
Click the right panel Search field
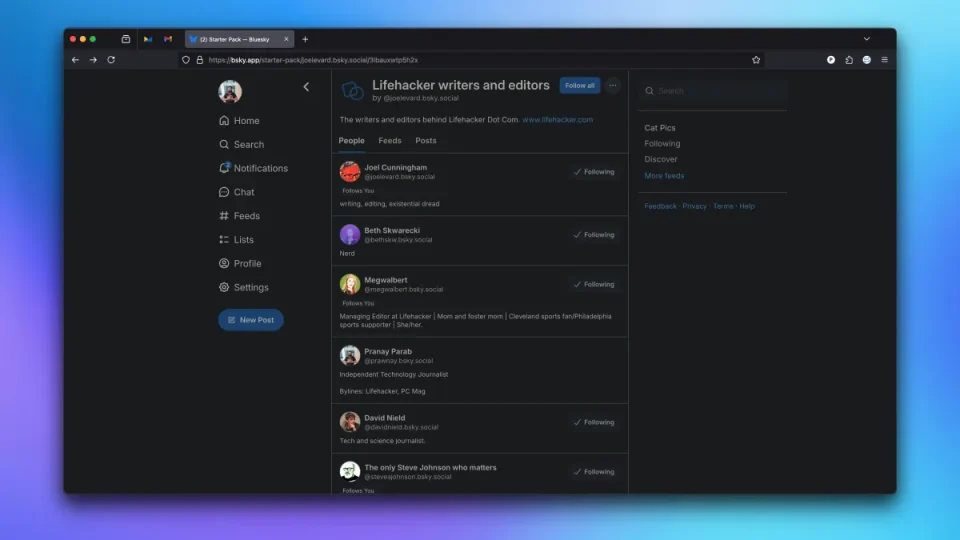pyautogui.click(x=713, y=91)
